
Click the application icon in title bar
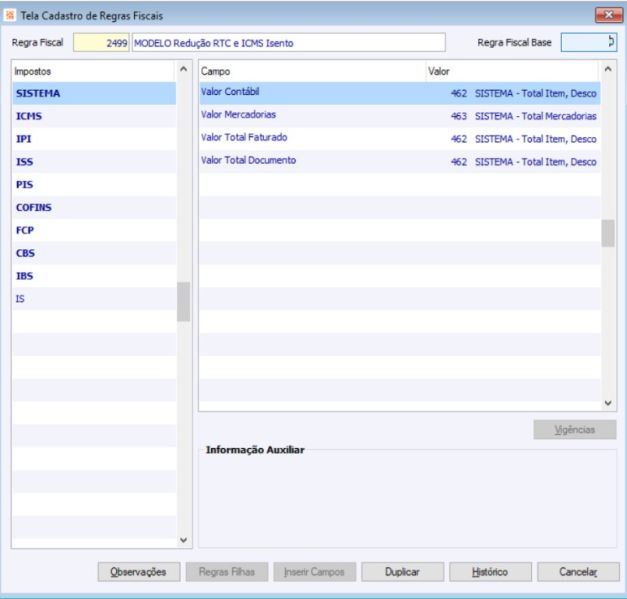pos(10,15)
